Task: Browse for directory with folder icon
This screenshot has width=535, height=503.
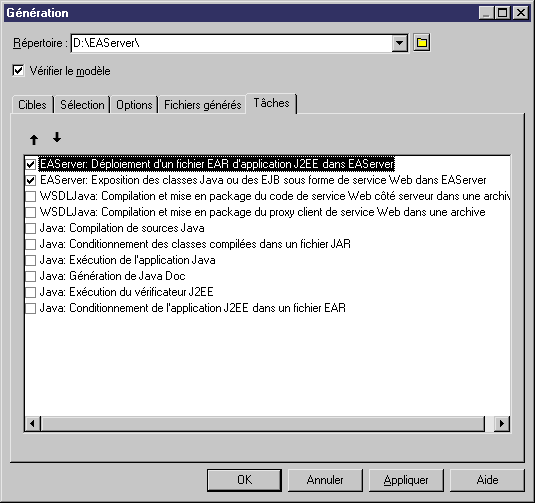Action: (422, 43)
